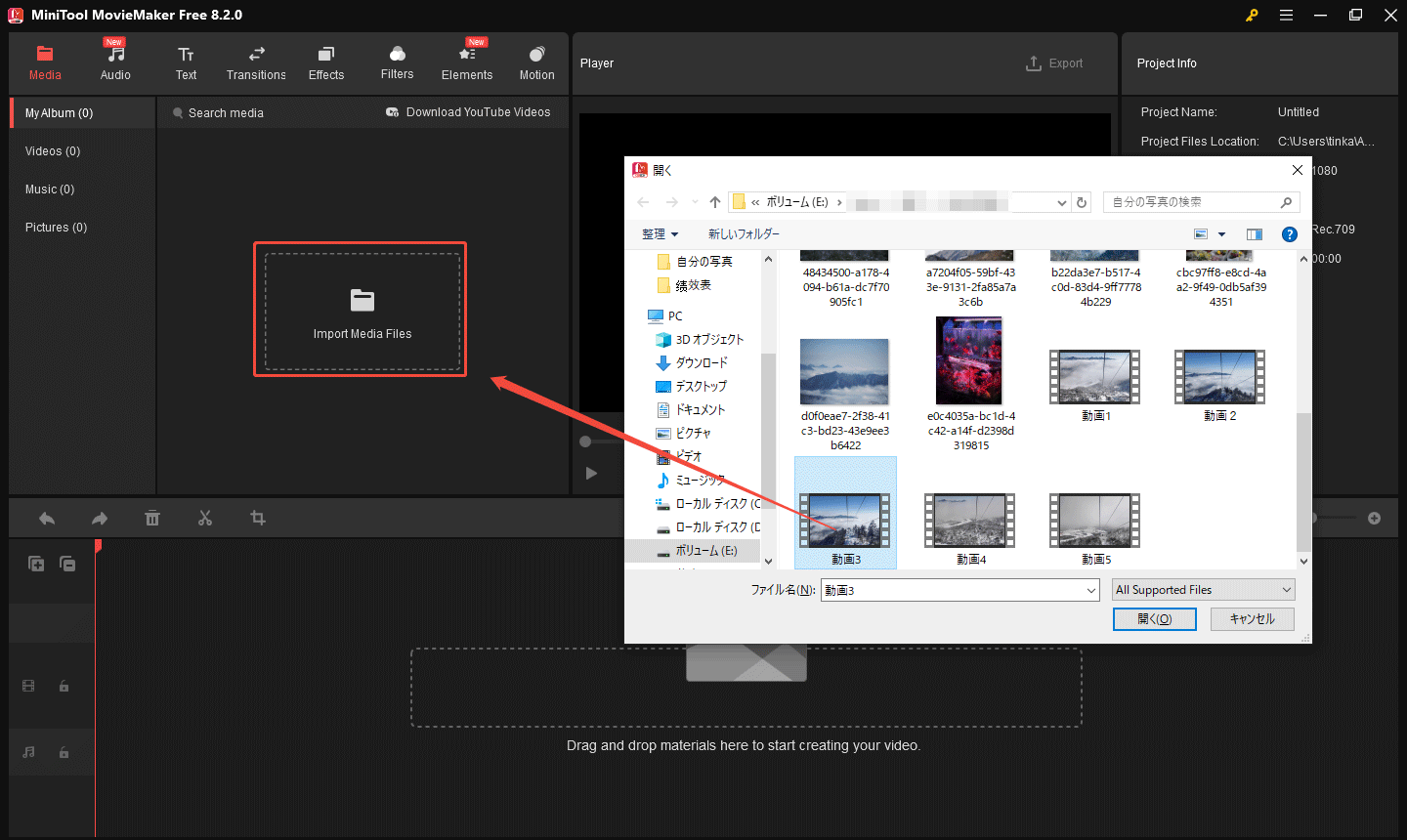Click the Up folder arrow in dialog
Image resolution: width=1407 pixels, height=840 pixels.
coord(715,202)
